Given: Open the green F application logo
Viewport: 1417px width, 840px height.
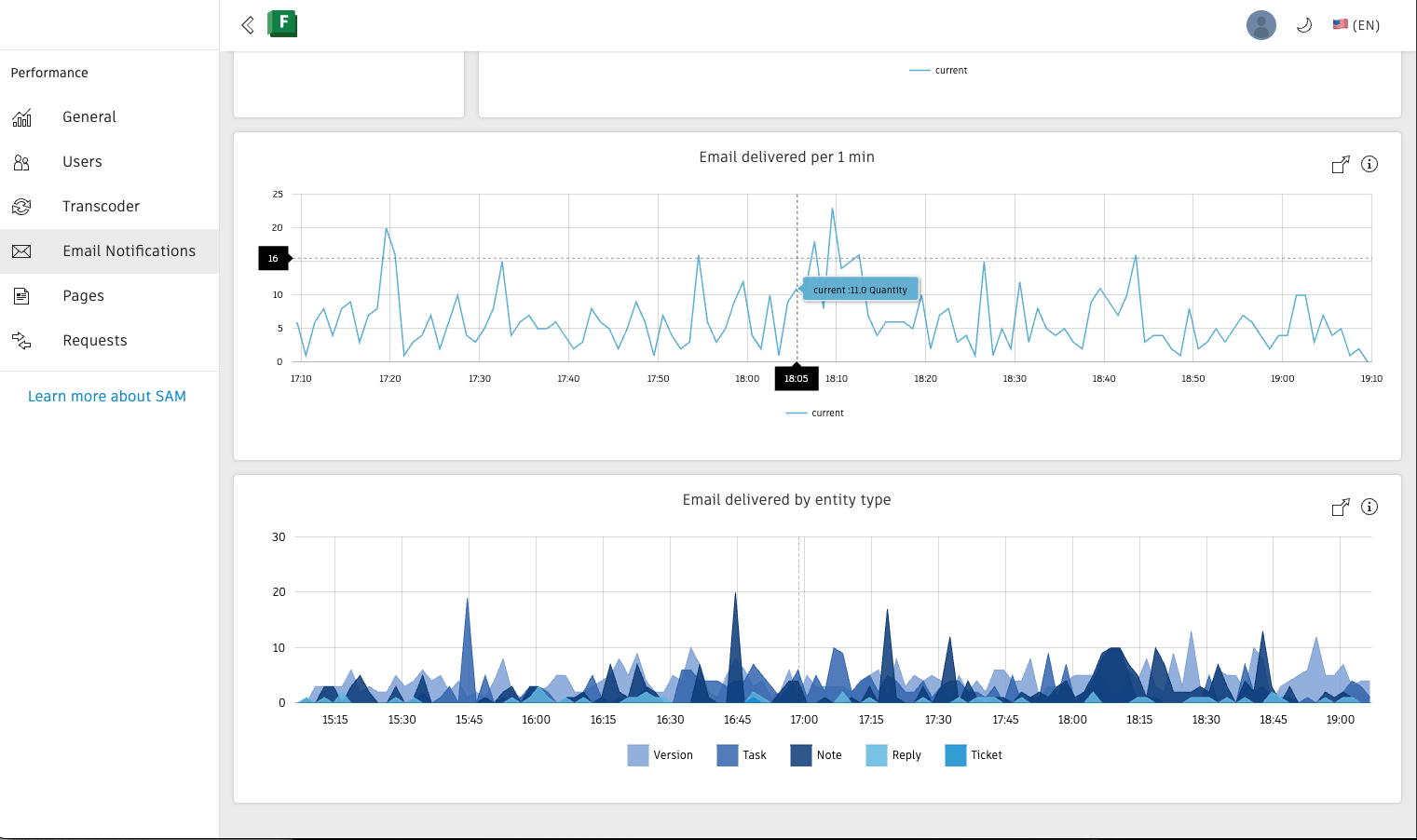Looking at the screenshot, I should (282, 23).
